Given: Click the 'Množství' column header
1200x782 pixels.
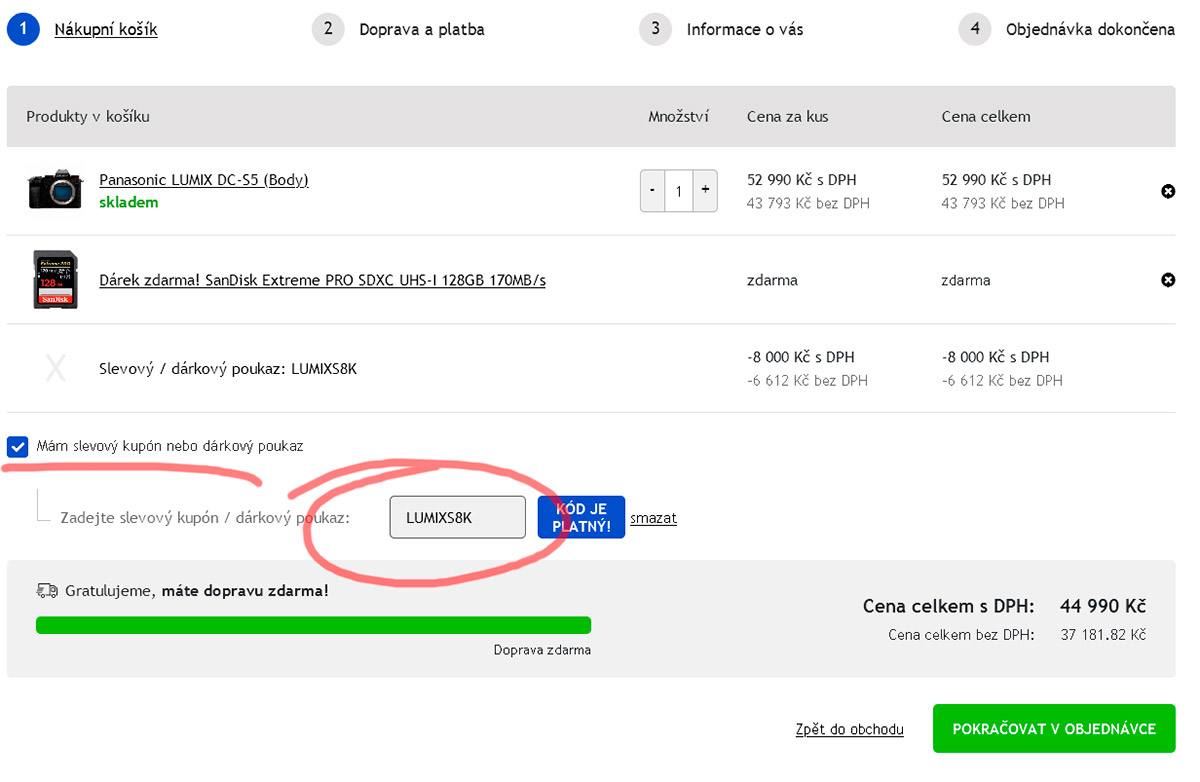Looking at the screenshot, I should [x=678, y=116].
